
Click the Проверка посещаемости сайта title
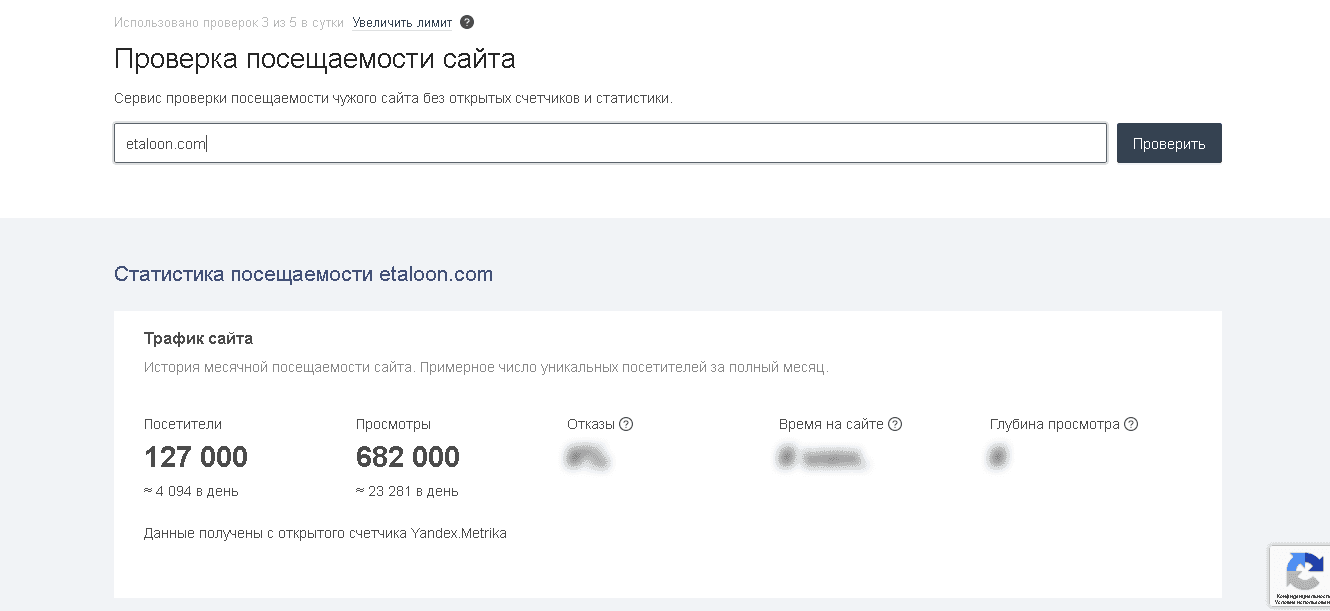314,58
